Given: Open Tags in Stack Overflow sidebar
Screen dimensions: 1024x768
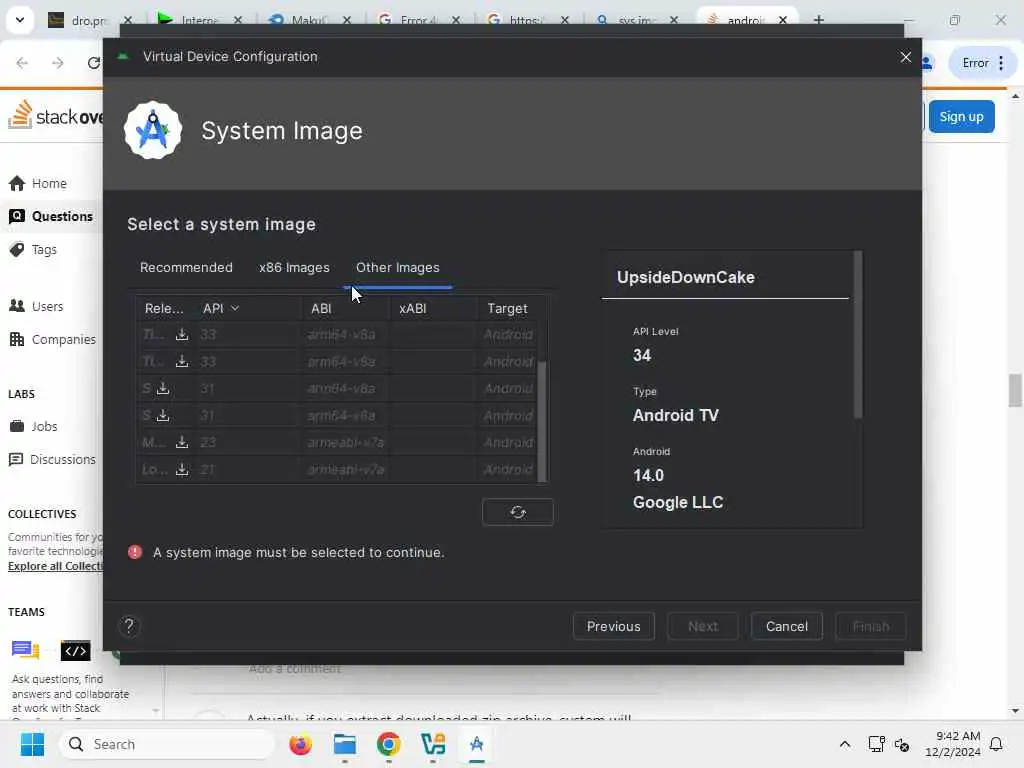Looking at the screenshot, I should 34,249.
